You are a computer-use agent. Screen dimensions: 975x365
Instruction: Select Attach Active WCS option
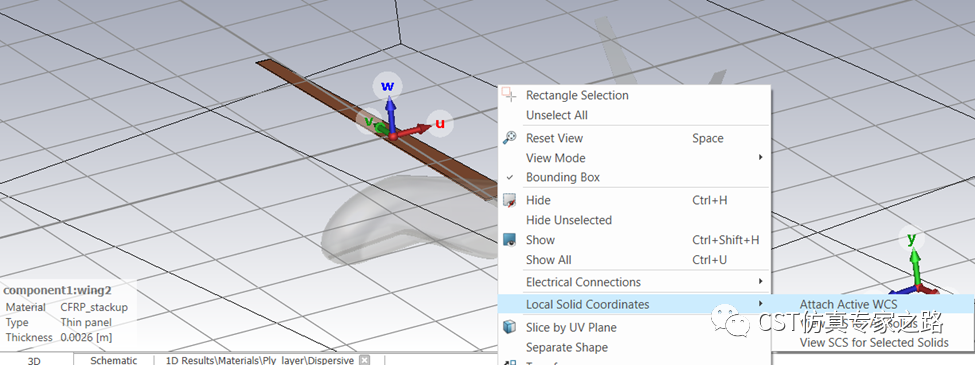click(x=848, y=304)
